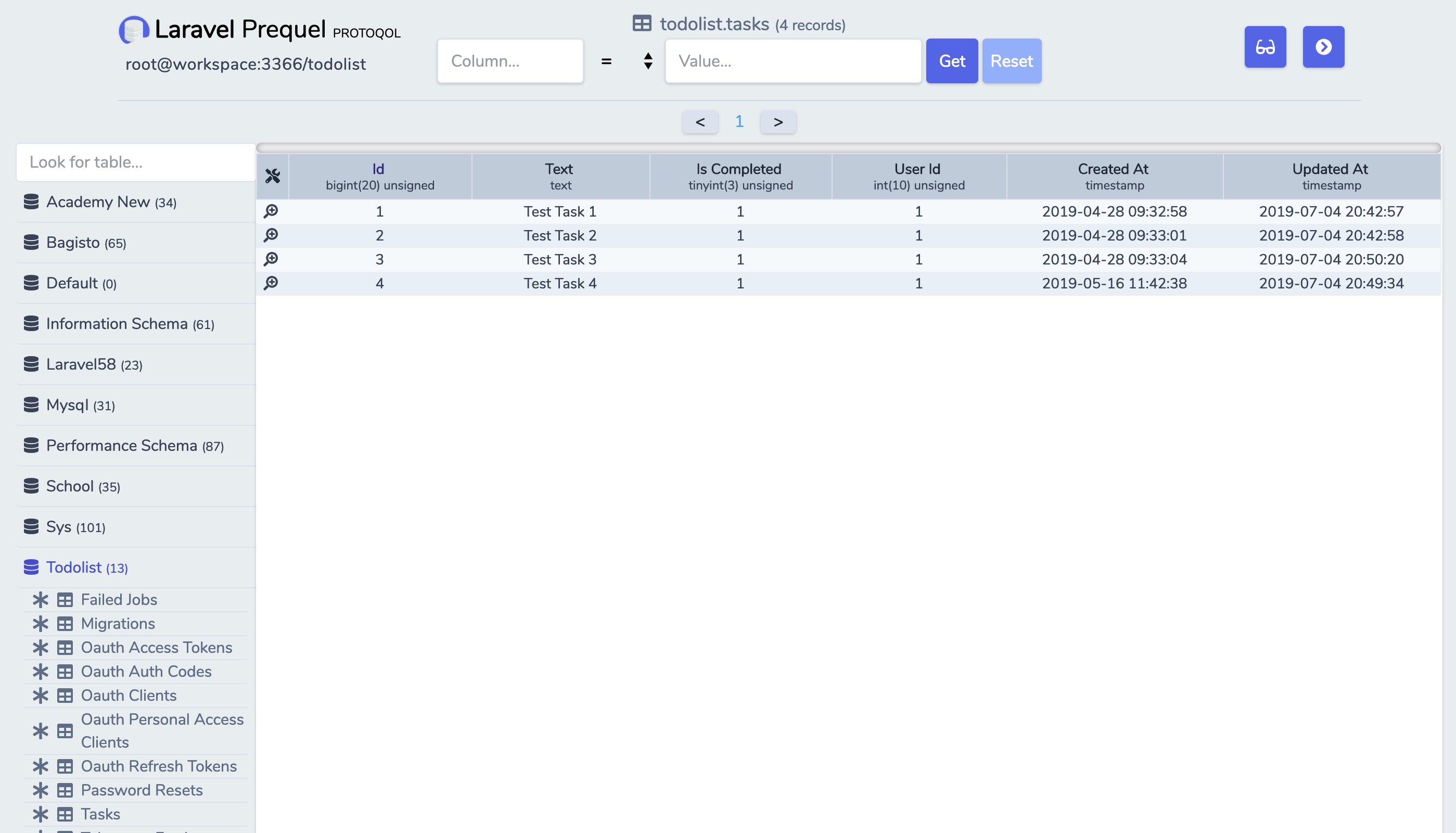
Task: Click the tools icon in table header
Action: pos(273,176)
